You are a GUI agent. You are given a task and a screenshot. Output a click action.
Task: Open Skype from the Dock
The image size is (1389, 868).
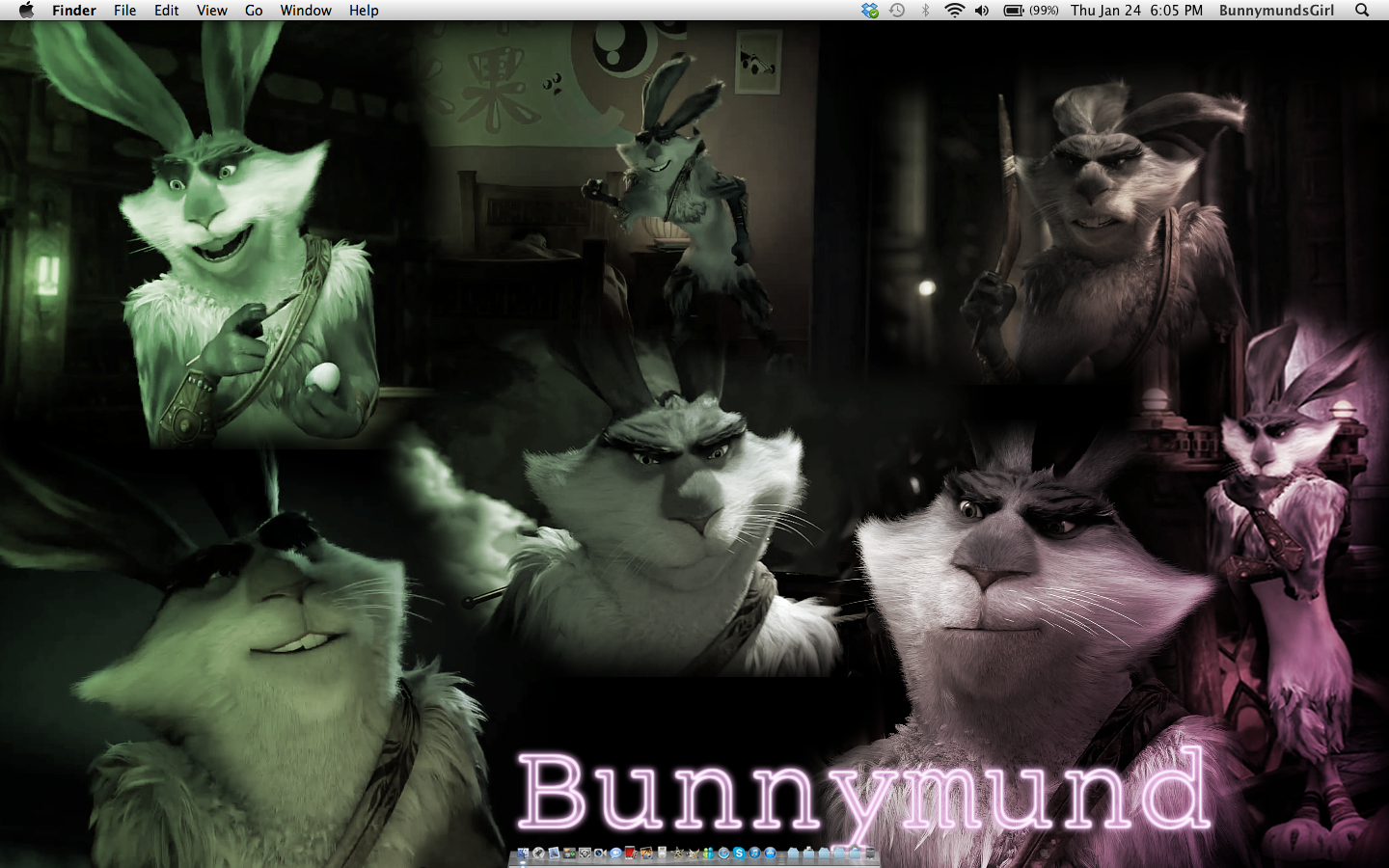[x=739, y=853]
